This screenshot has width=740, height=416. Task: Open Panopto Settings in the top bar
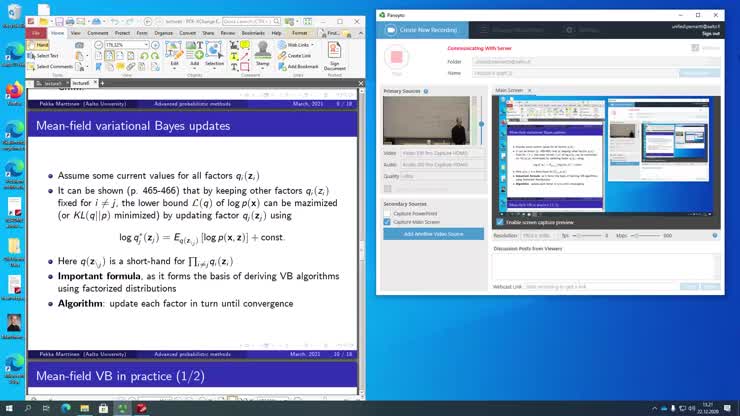click(583, 30)
